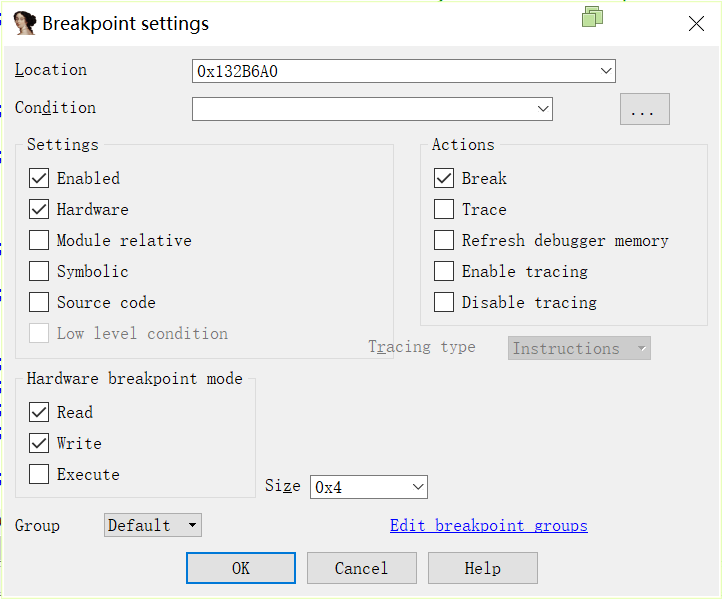The image size is (722, 599).
Task: Expand the Location dropdown list
Action: pos(606,71)
